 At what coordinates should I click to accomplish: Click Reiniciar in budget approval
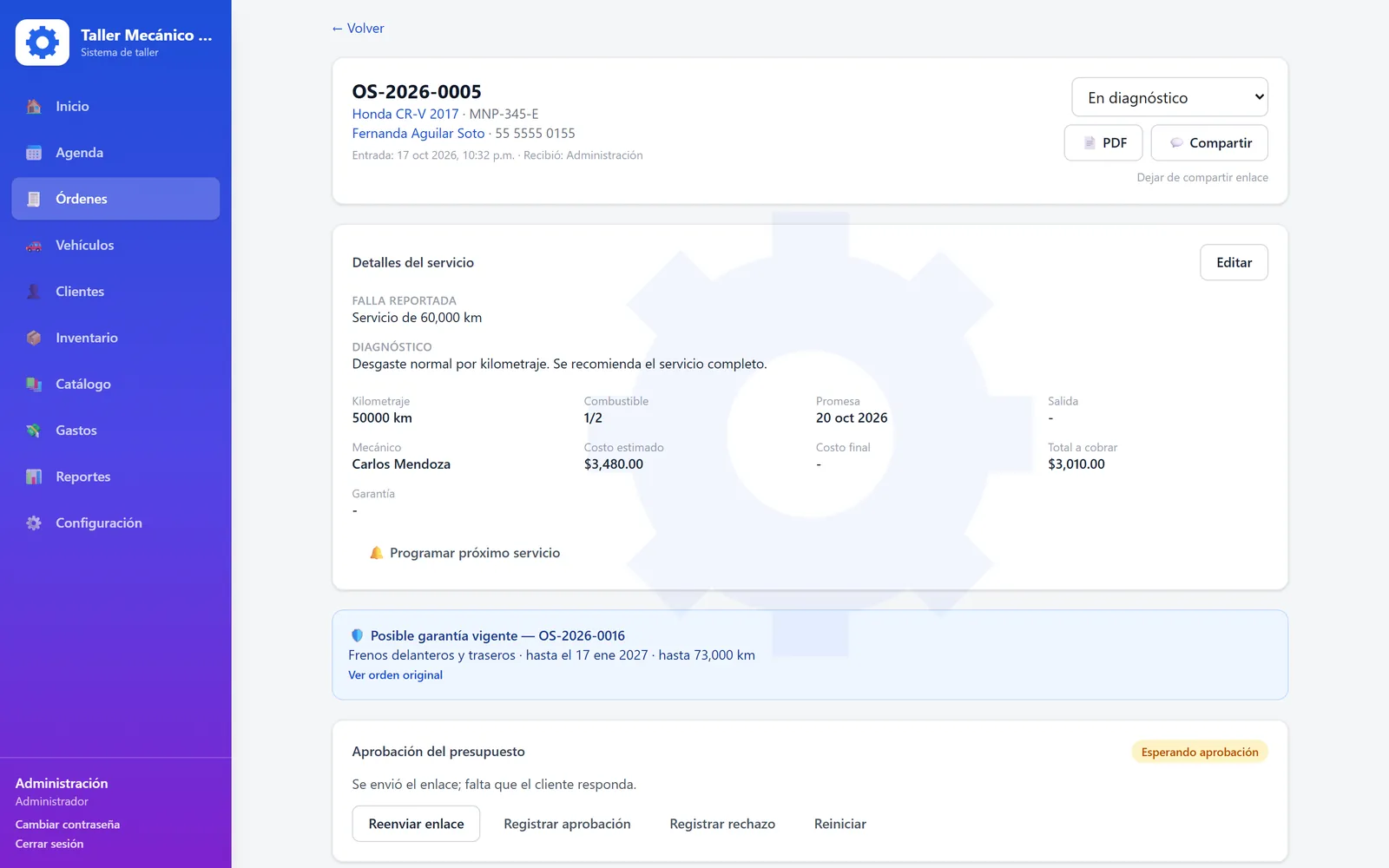point(840,824)
